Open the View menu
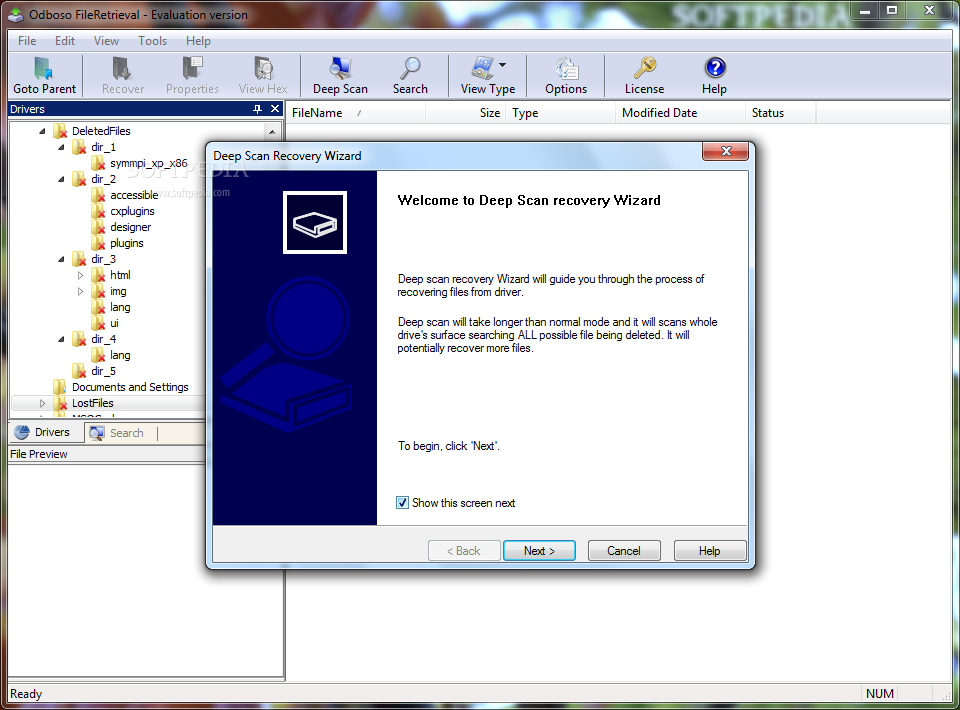 (x=106, y=40)
